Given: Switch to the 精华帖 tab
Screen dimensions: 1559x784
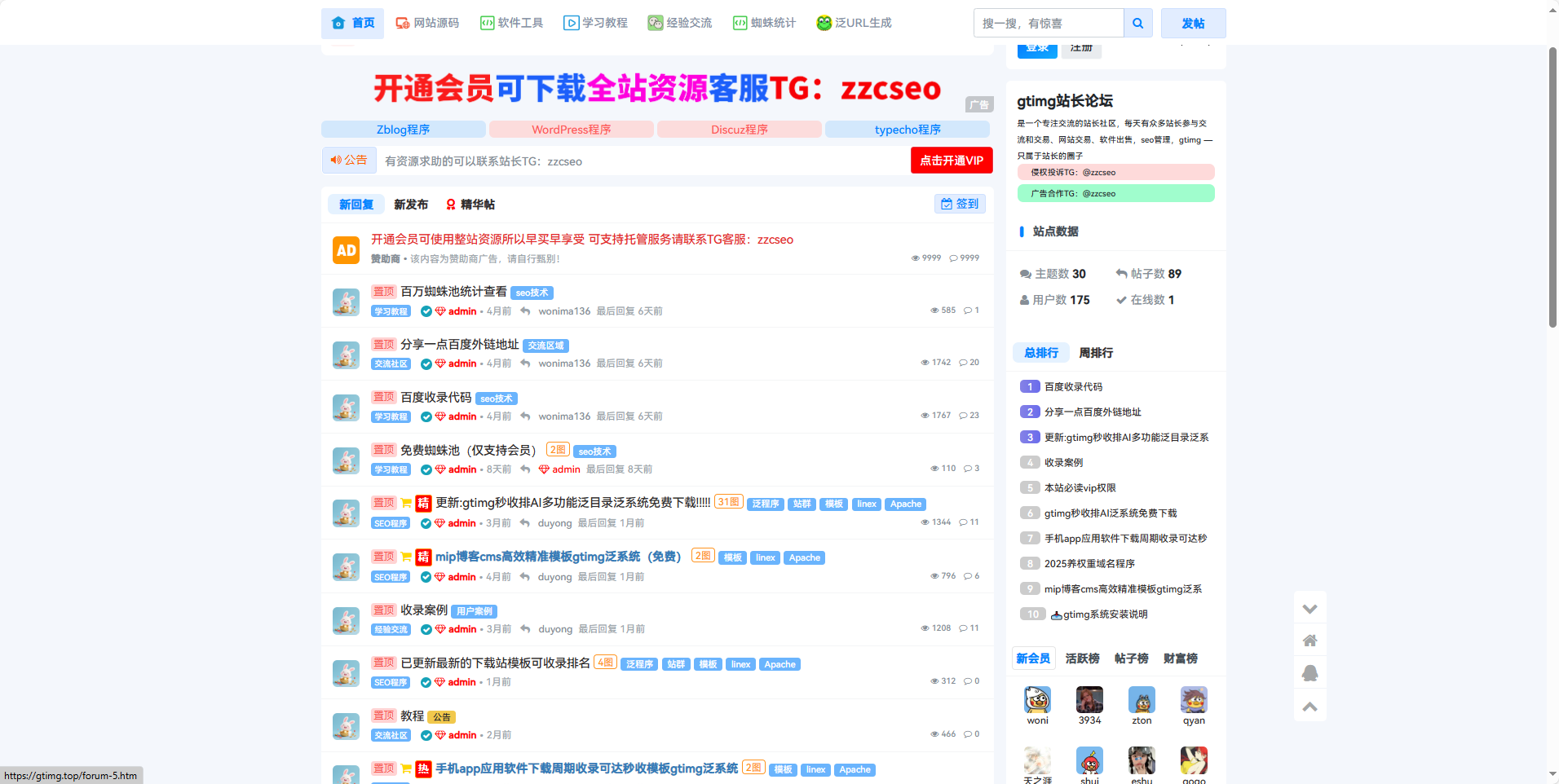Looking at the screenshot, I should 470,205.
